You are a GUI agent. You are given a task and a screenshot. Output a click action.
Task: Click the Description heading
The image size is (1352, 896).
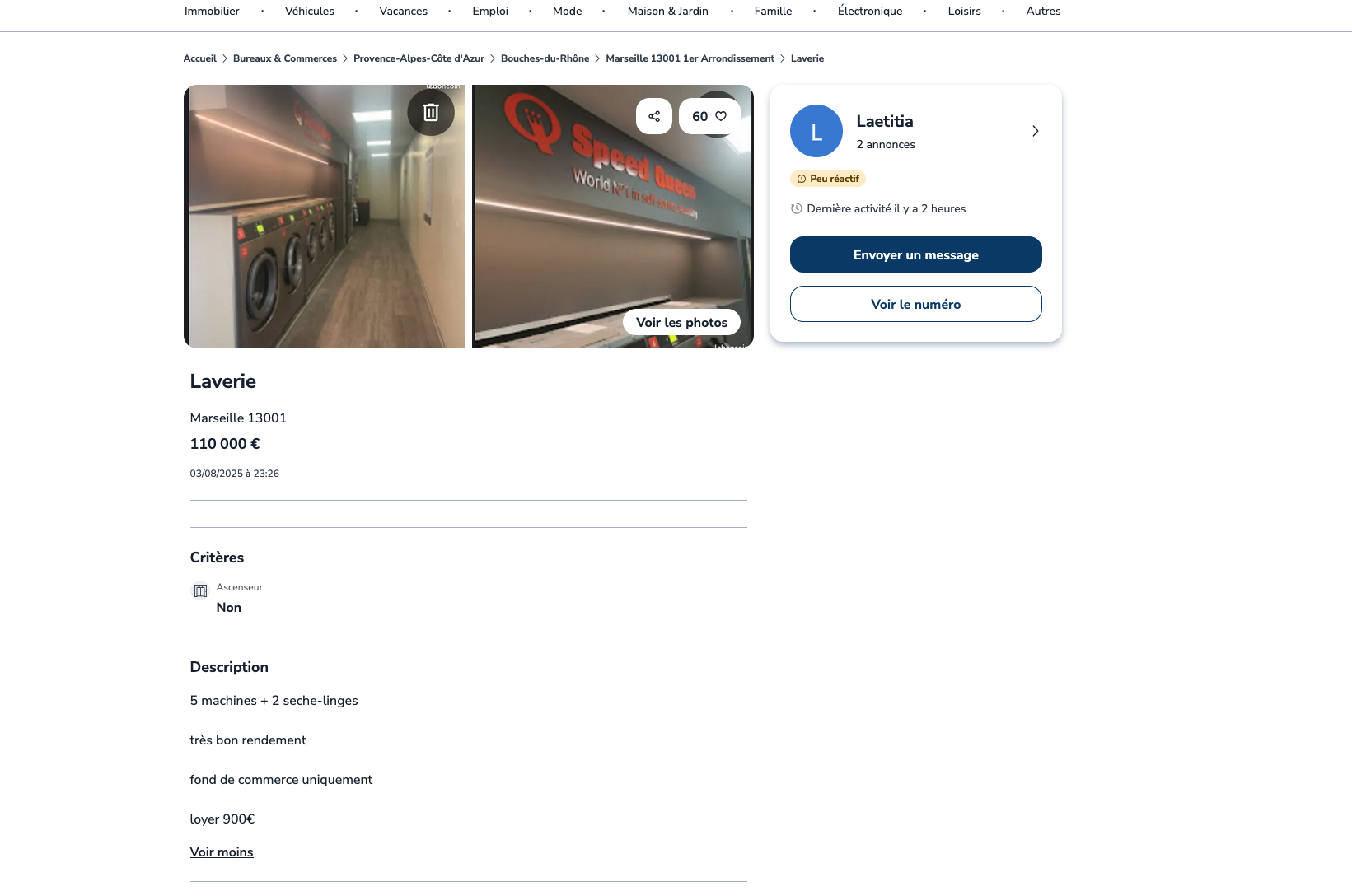[x=229, y=667]
